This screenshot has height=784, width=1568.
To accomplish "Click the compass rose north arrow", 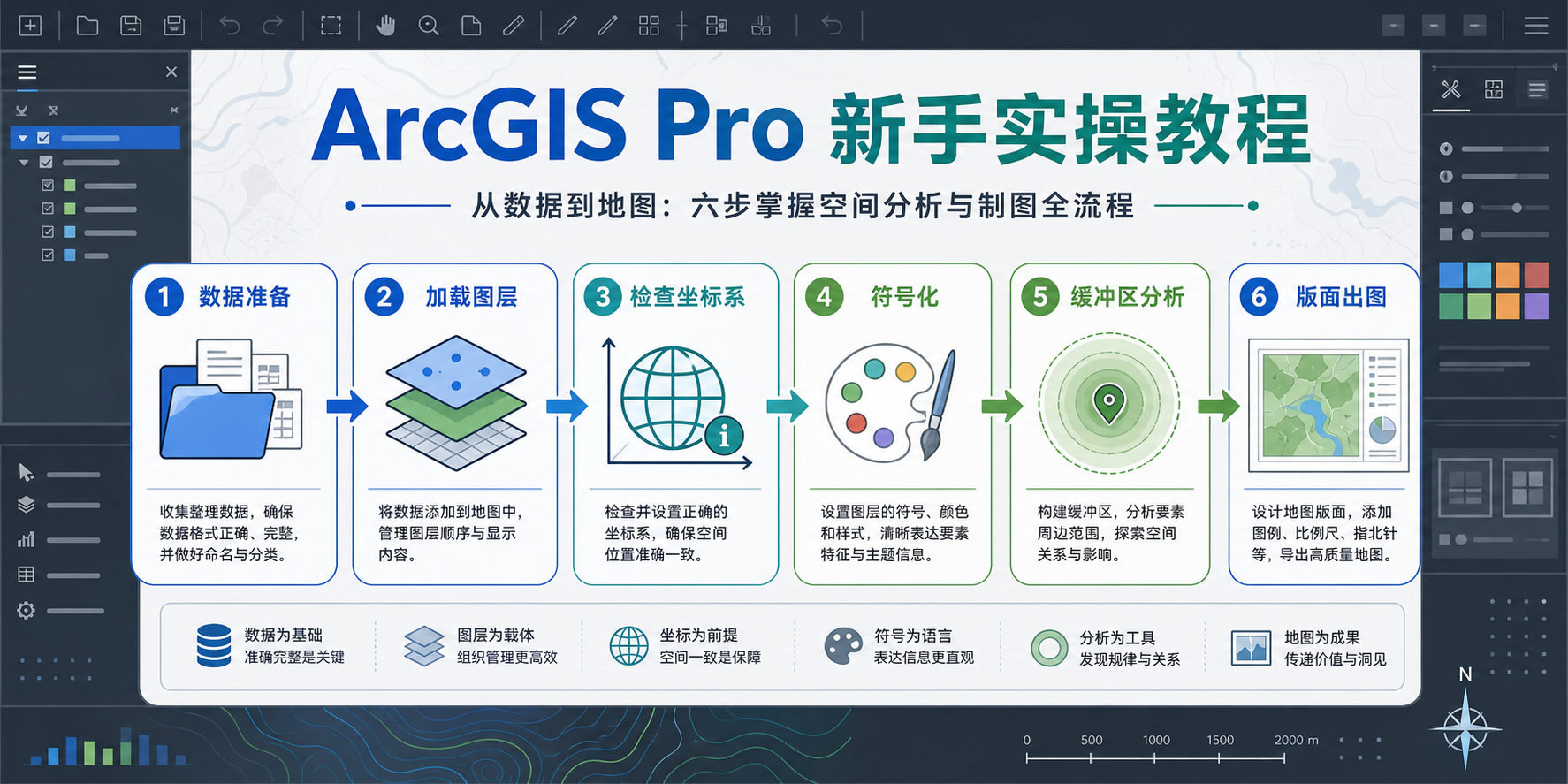I will click(x=1465, y=729).
